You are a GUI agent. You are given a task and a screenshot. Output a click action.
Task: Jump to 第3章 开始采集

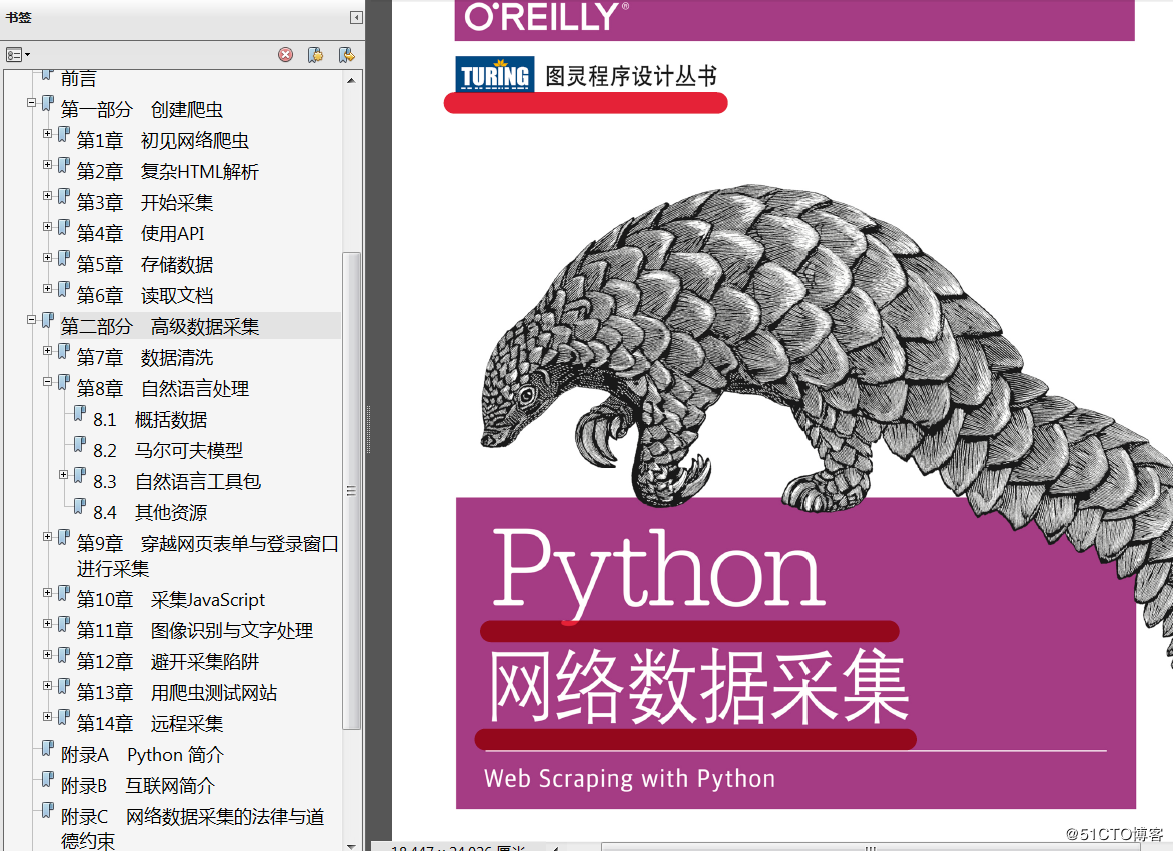pyautogui.click(x=145, y=203)
